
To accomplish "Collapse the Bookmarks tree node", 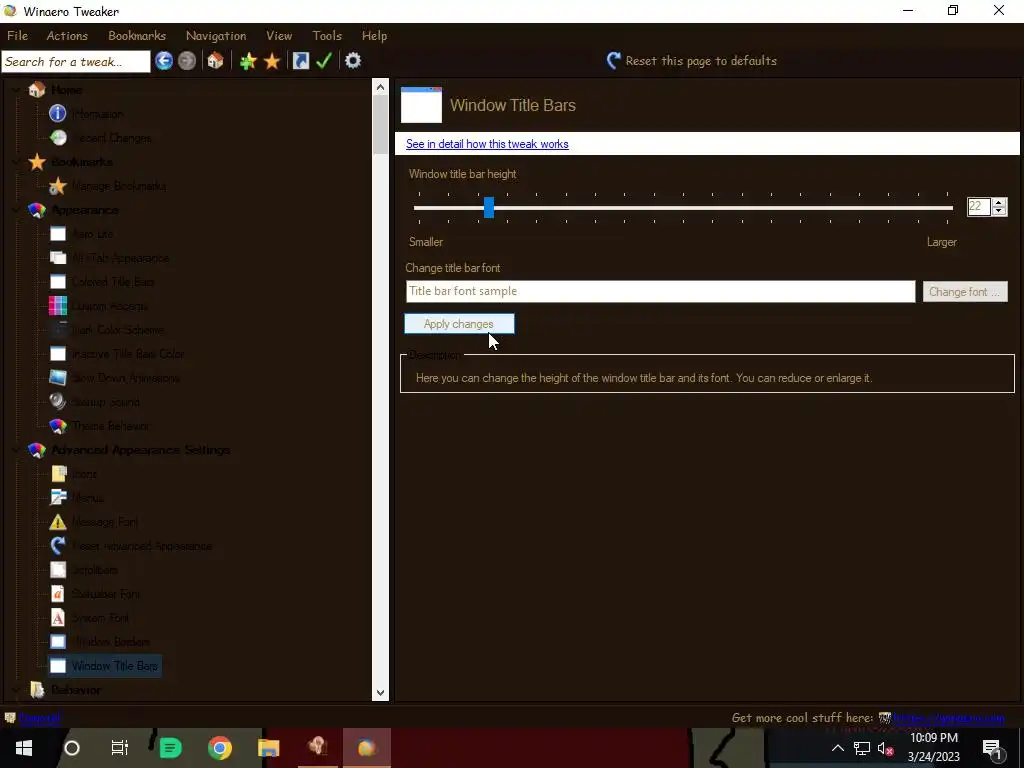I will [x=16, y=162].
